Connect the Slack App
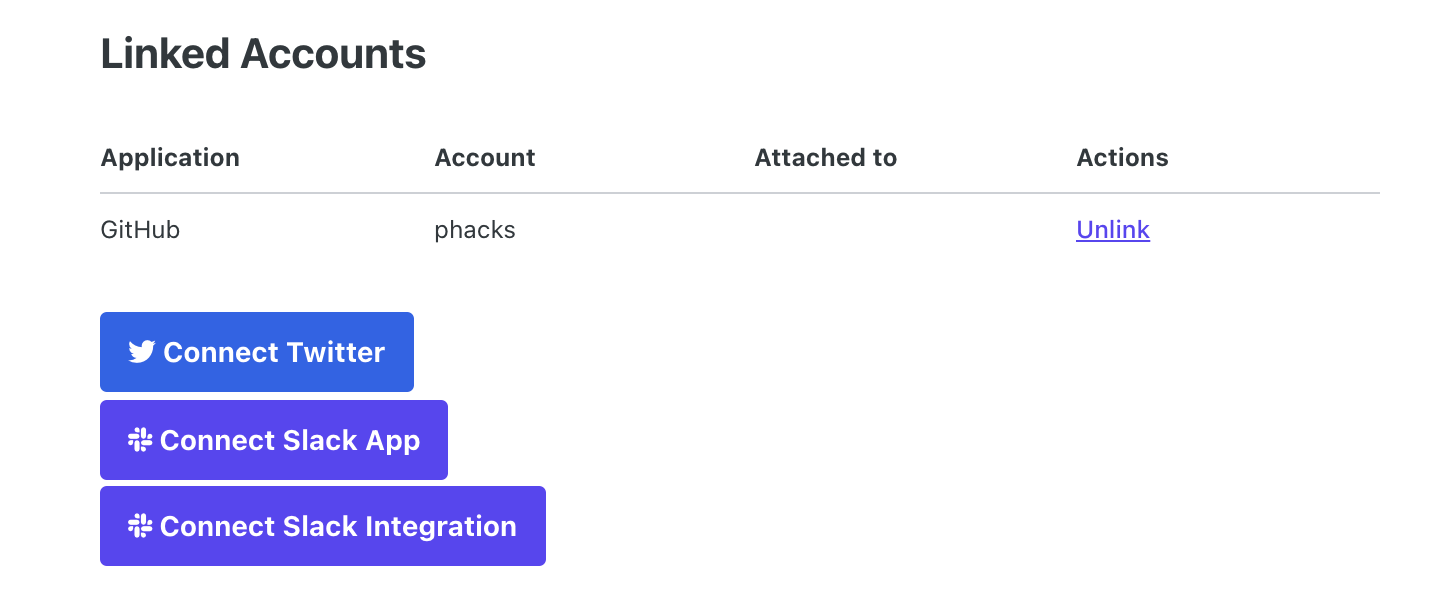The width and height of the screenshot is (1456, 596). pos(274,440)
